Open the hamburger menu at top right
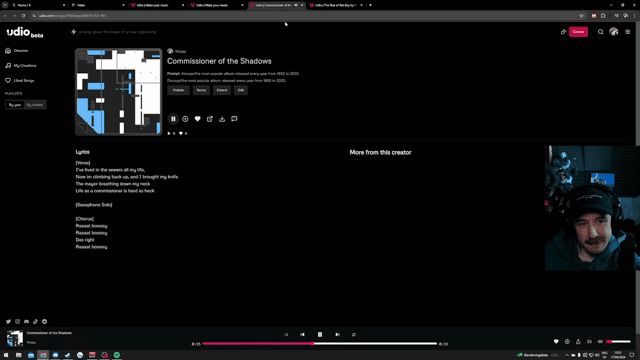 [628, 32]
